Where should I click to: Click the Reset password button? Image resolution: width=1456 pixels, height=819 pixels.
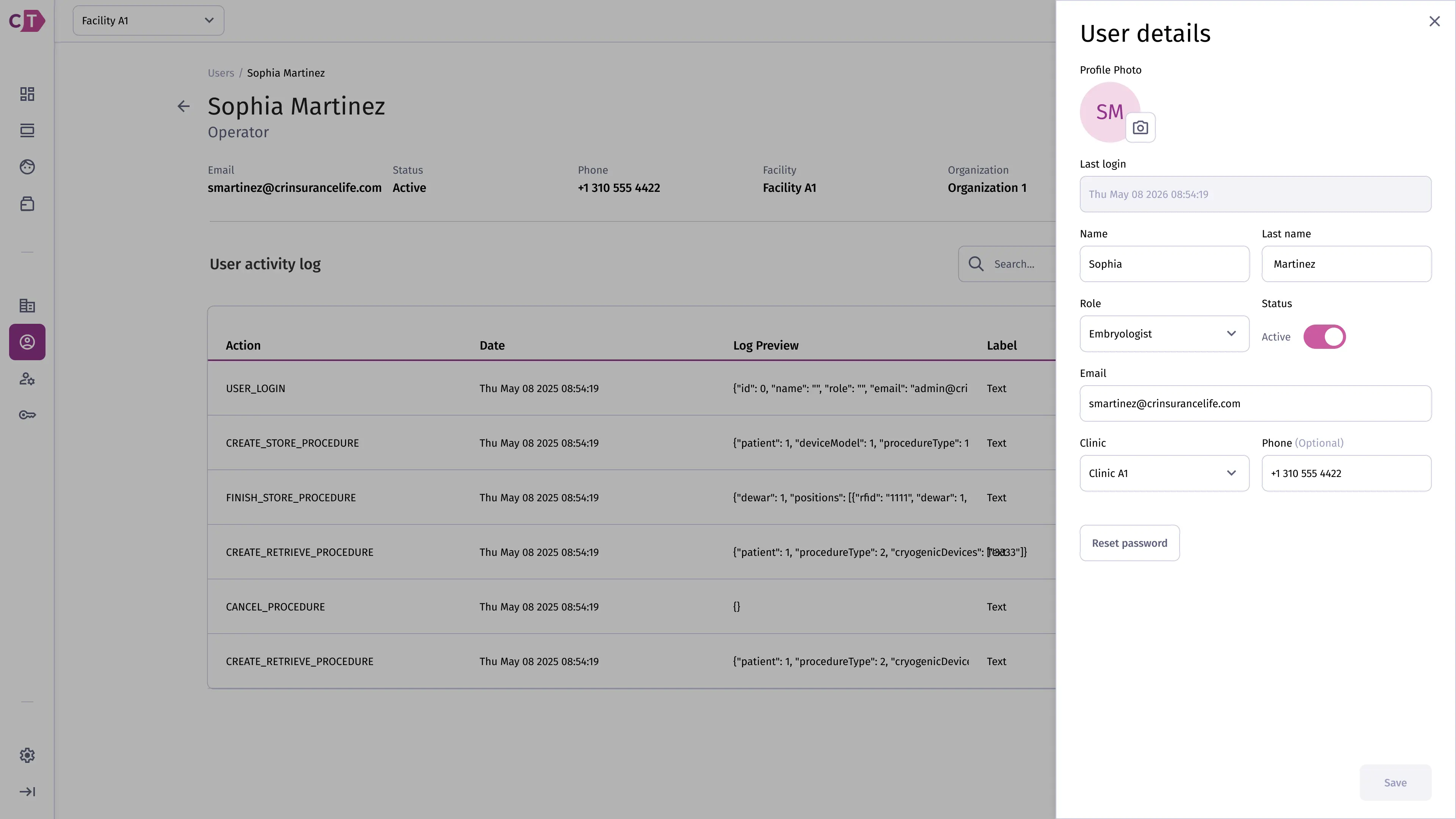click(1129, 543)
